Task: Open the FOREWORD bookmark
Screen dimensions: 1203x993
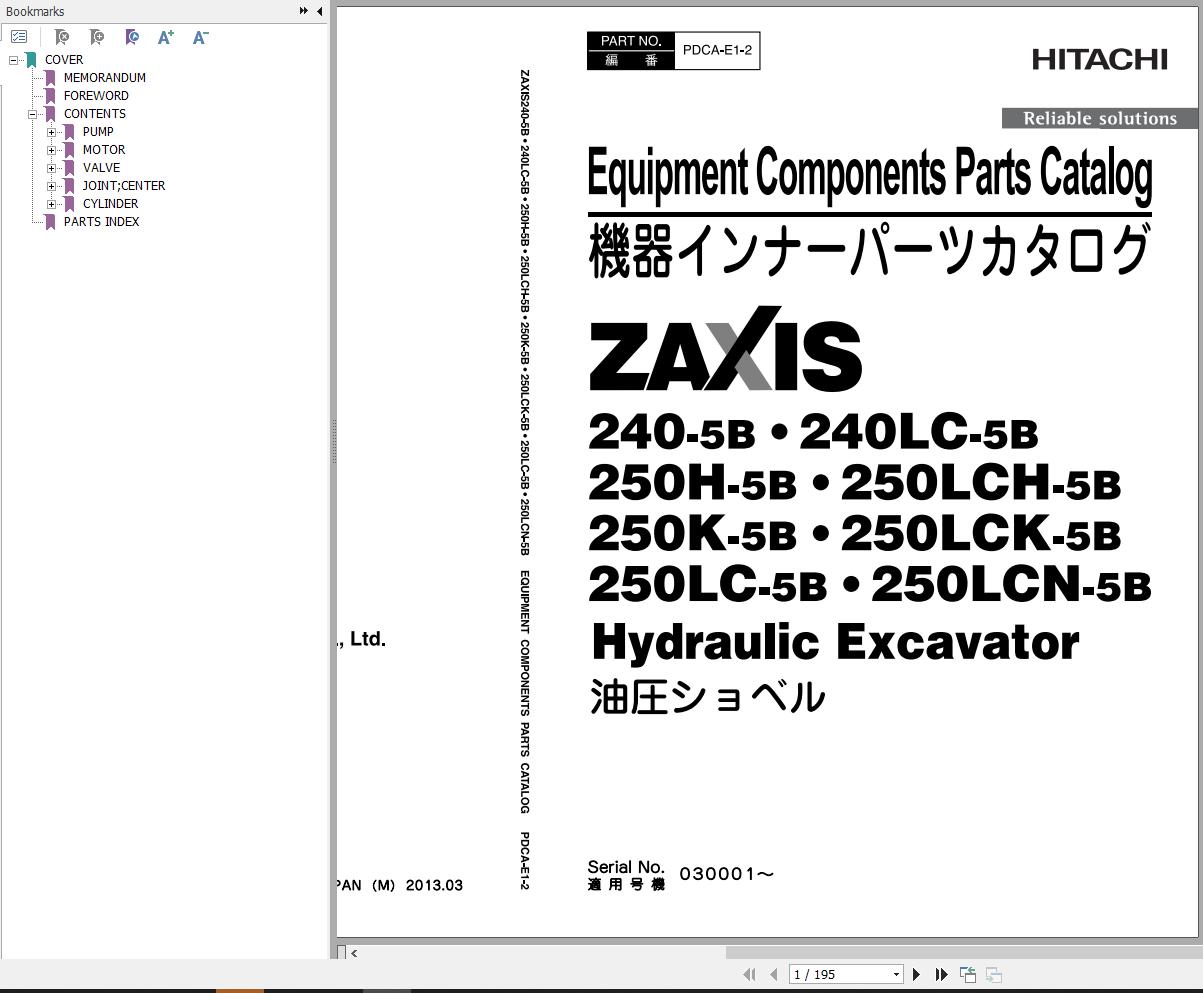Action: click(96, 96)
